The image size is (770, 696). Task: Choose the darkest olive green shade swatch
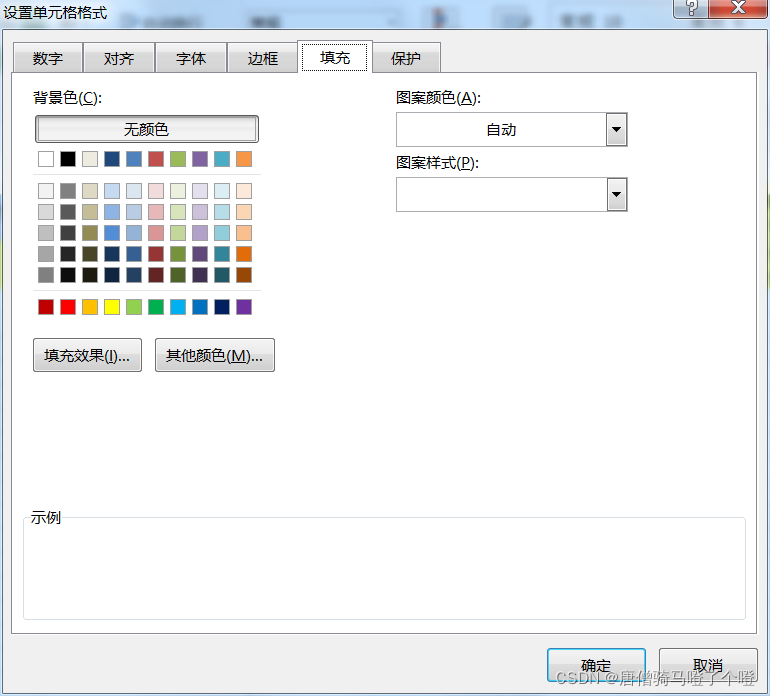click(x=178, y=275)
